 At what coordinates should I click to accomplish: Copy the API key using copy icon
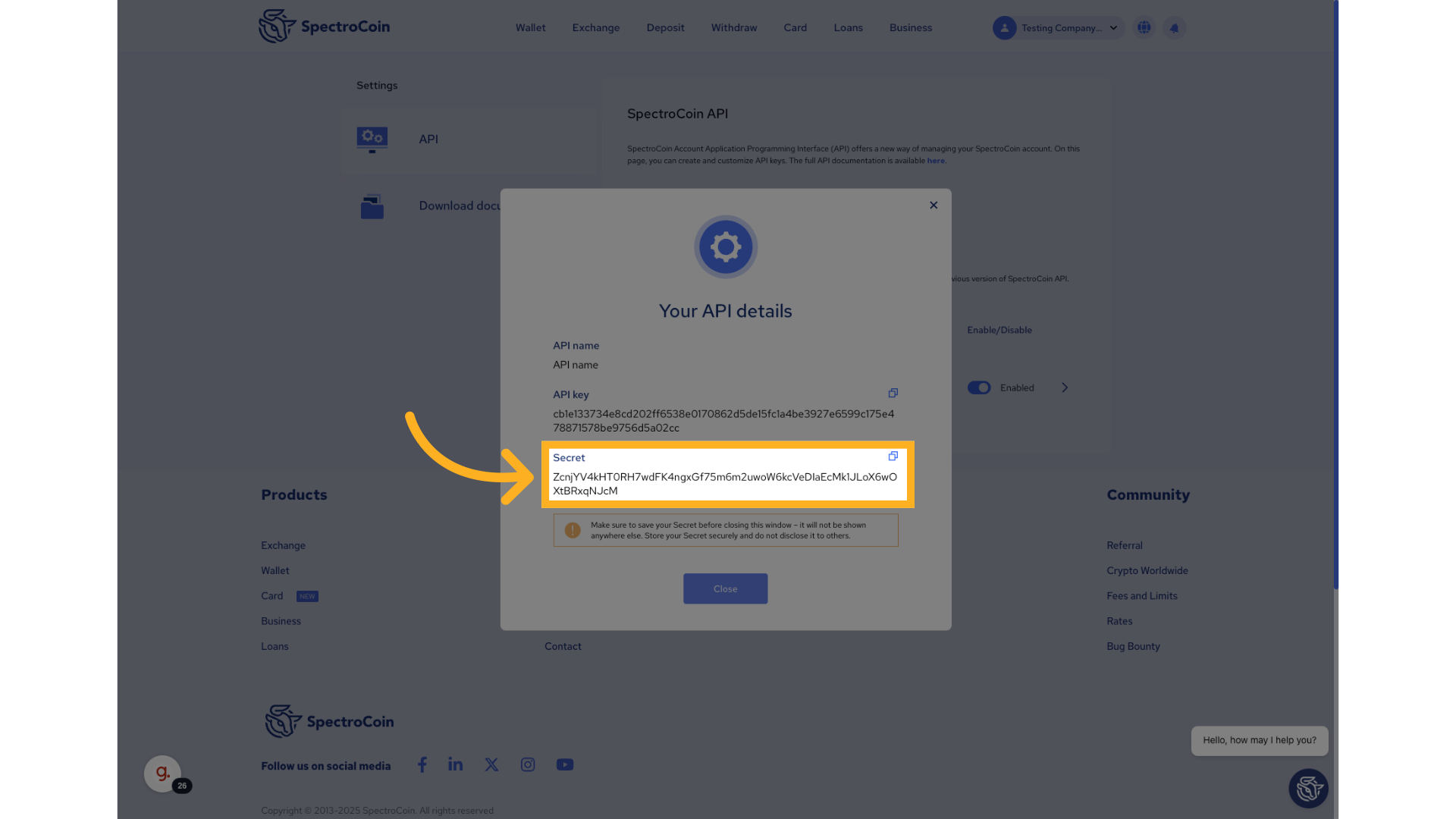[893, 393]
